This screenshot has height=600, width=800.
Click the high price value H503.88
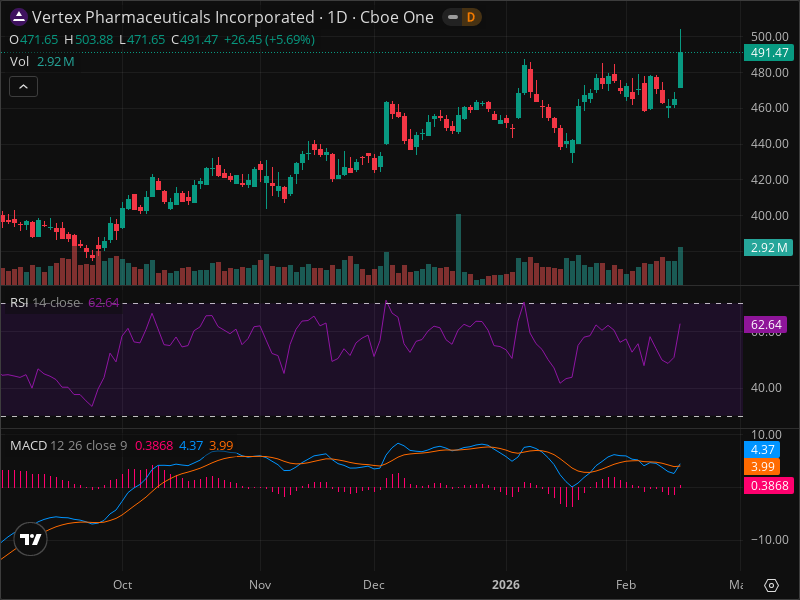[89, 40]
